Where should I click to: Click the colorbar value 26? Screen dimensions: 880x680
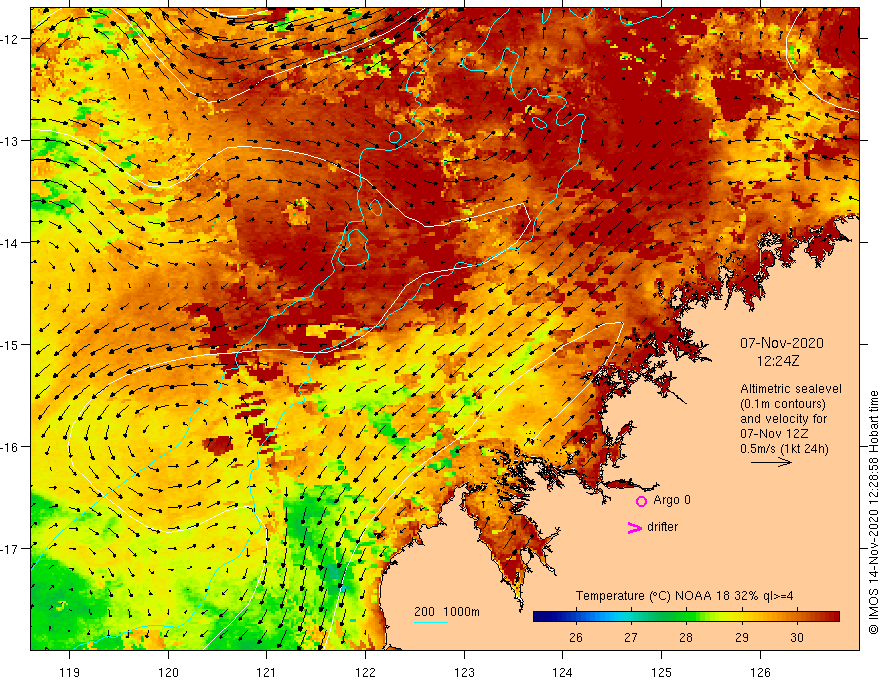[x=575, y=637]
